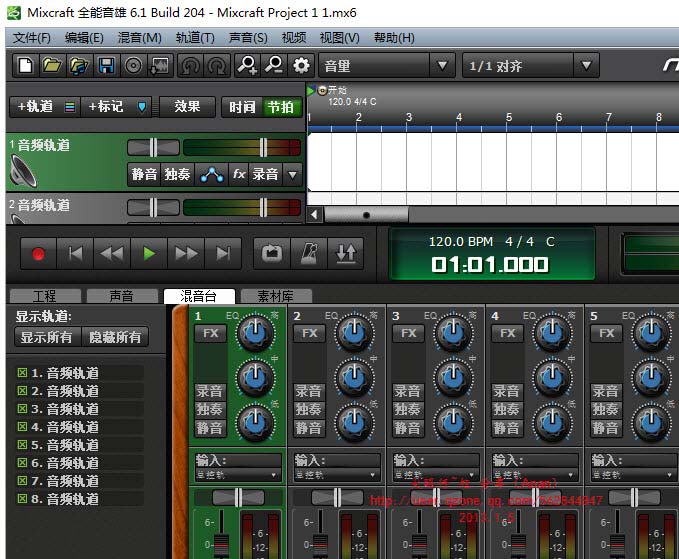
Task: Open the 混音(M) menu
Action: tap(139, 38)
